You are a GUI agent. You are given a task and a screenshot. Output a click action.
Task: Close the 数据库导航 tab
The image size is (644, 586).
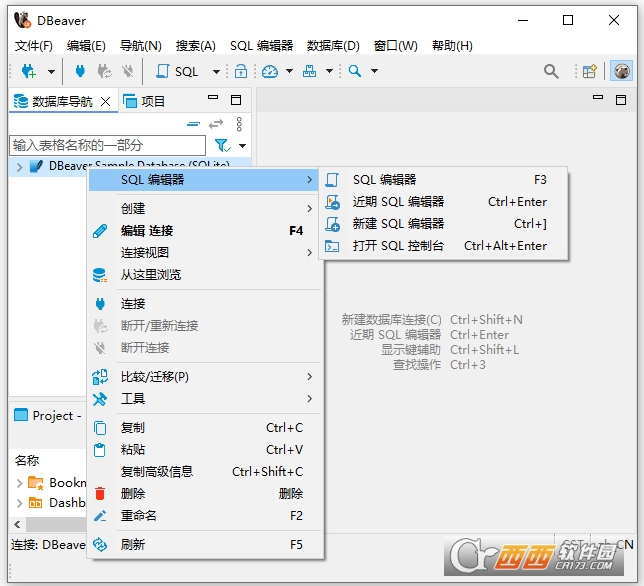(106, 101)
